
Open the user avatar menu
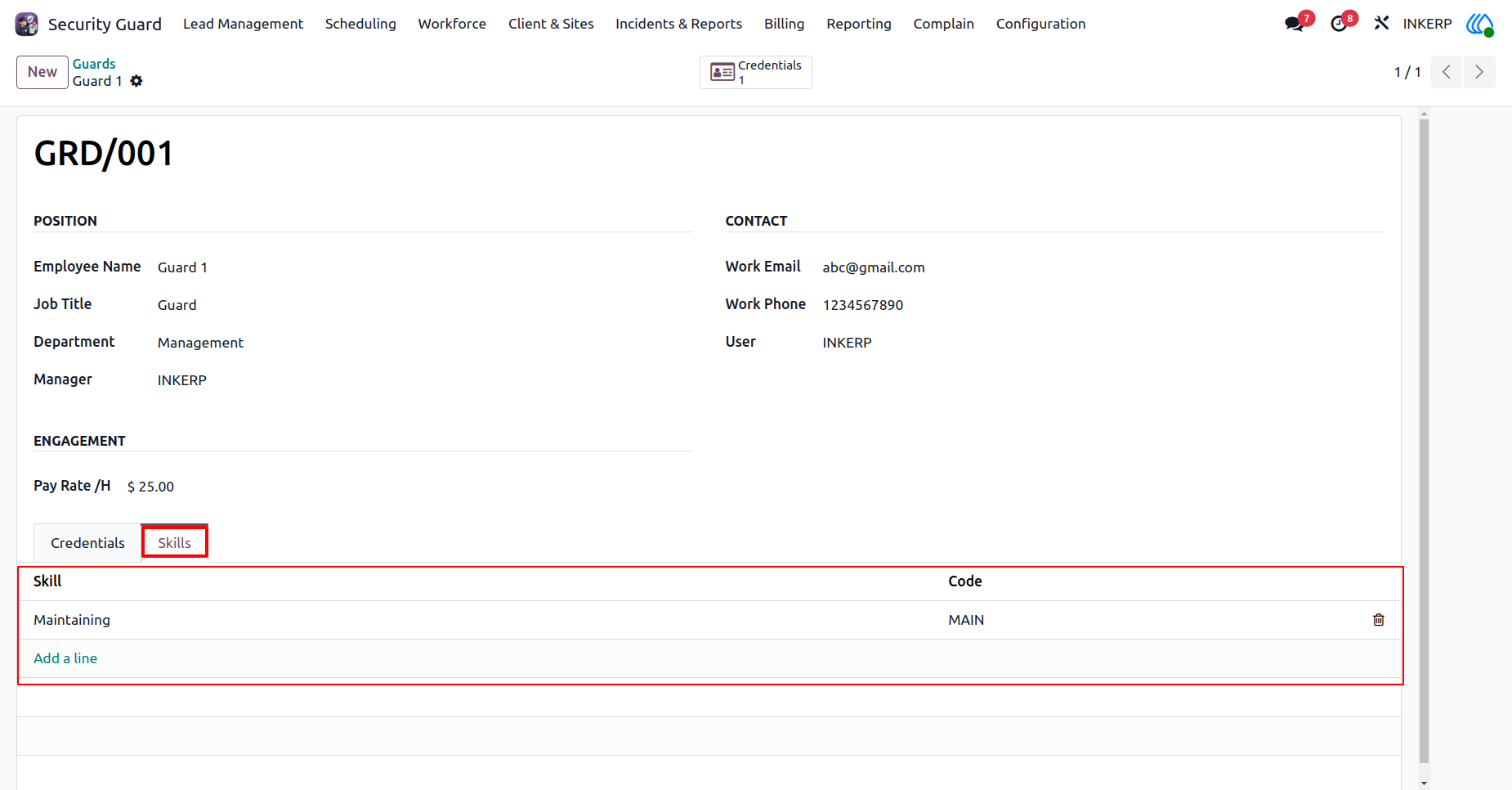pyautogui.click(x=1479, y=24)
